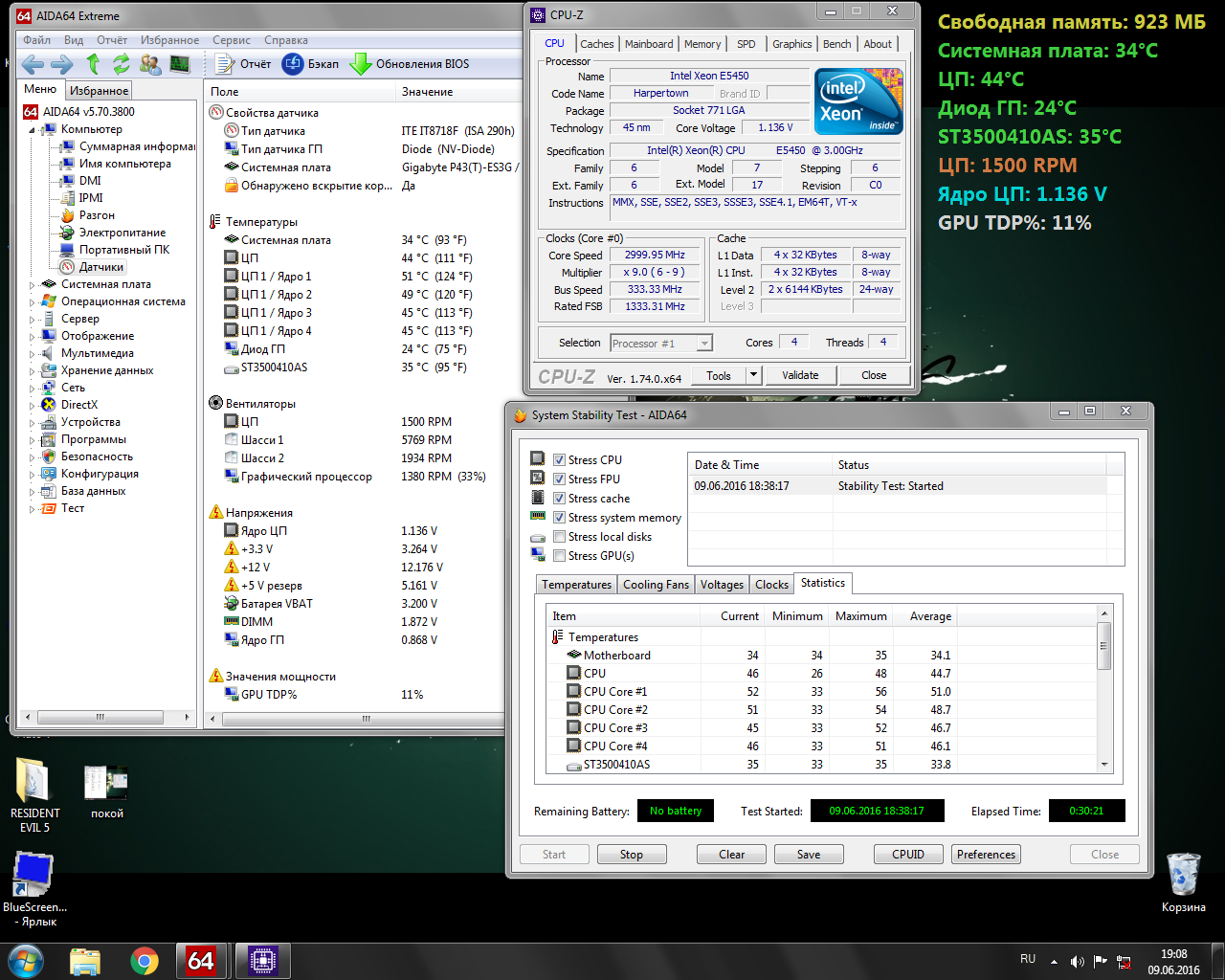
Task: Open the CPU-Z Tools dropdown arrow
Action: click(754, 375)
